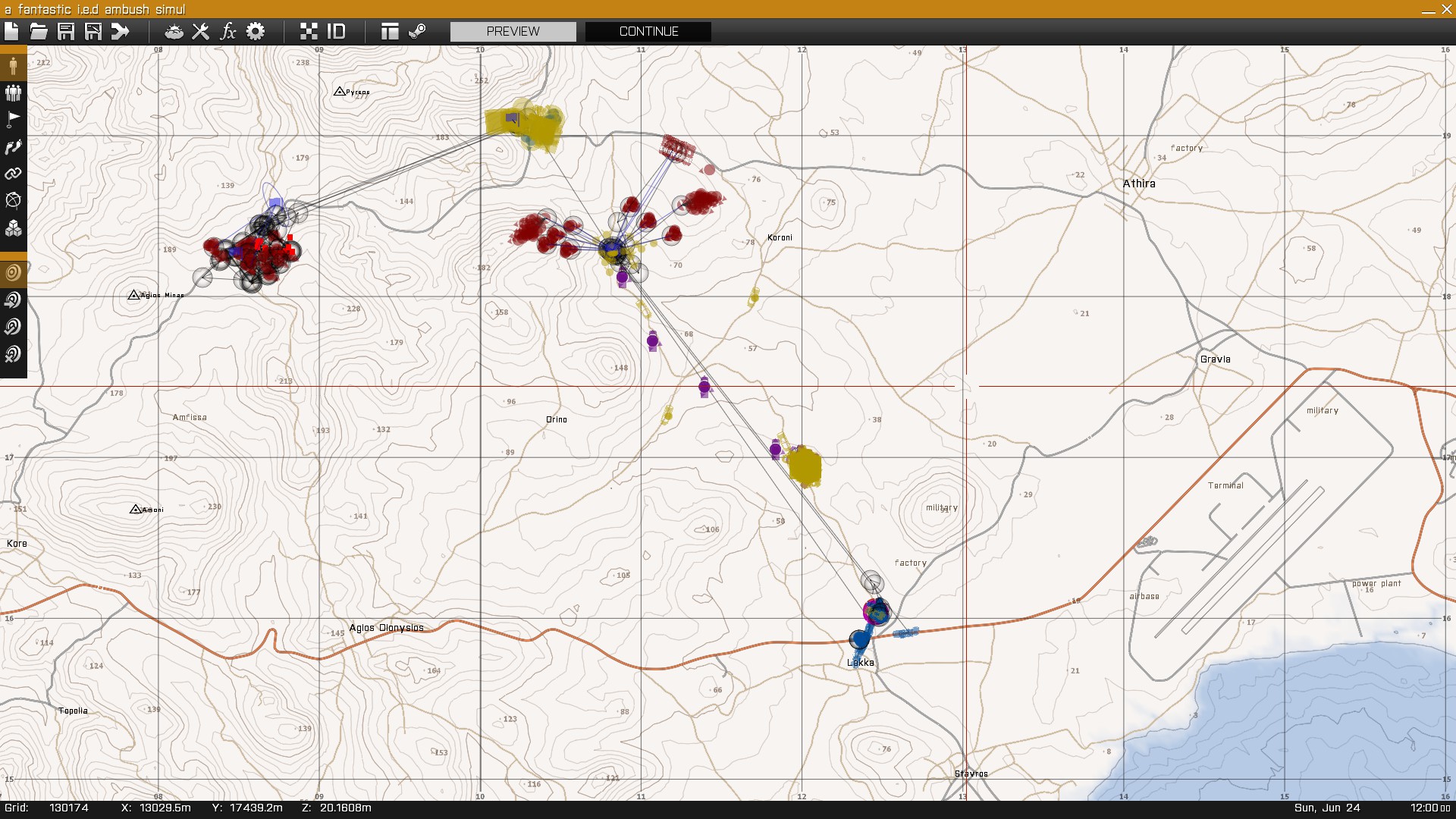The width and height of the screenshot is (1456, 819).
Task: Select the Synchronize chain-link mode
Action: point(13,174)
